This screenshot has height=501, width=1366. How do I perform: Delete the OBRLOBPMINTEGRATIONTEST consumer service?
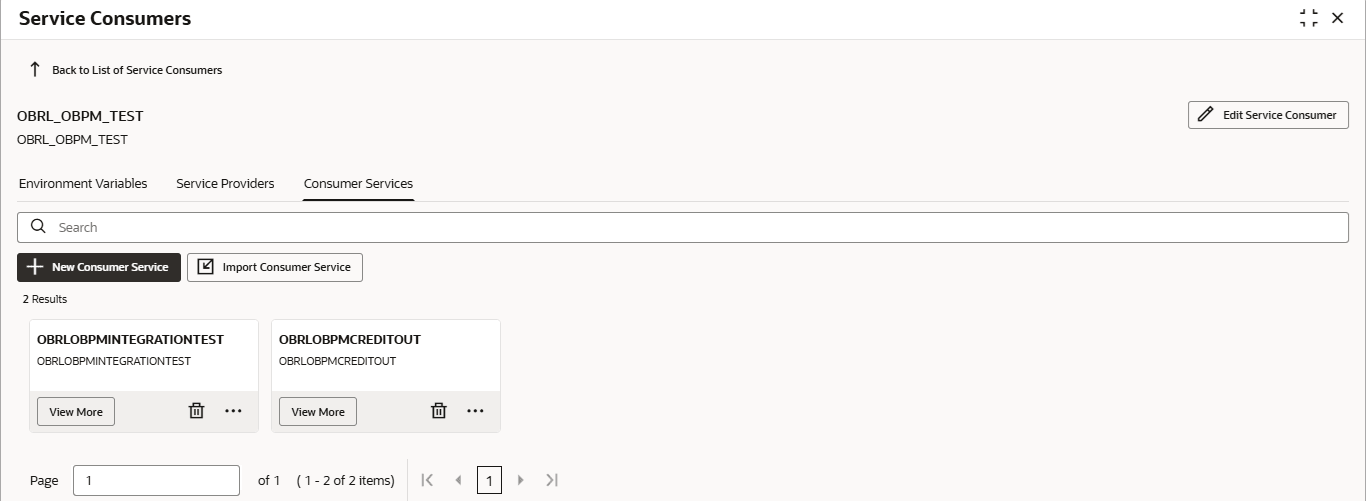(197, 411)
